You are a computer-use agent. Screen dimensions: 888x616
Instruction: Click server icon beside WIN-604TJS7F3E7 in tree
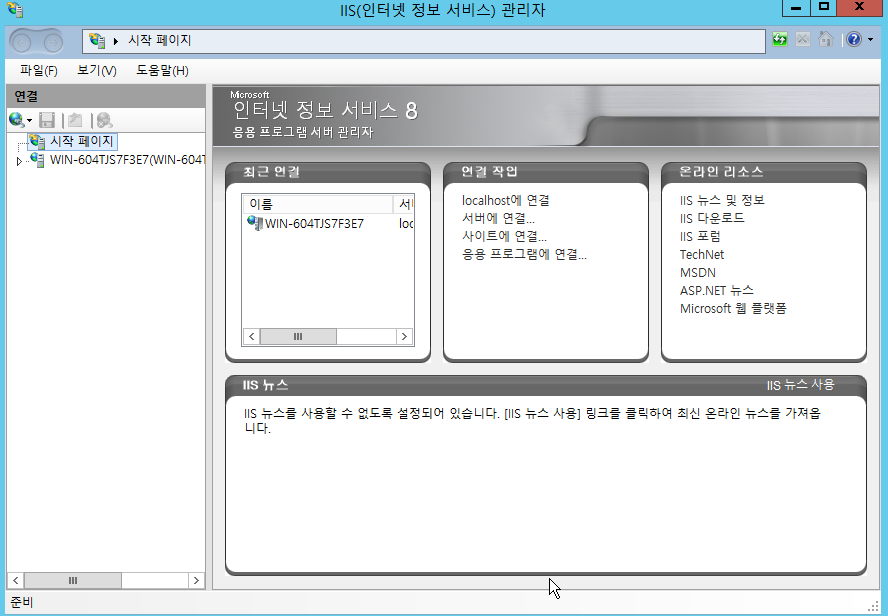click(37, 160)
